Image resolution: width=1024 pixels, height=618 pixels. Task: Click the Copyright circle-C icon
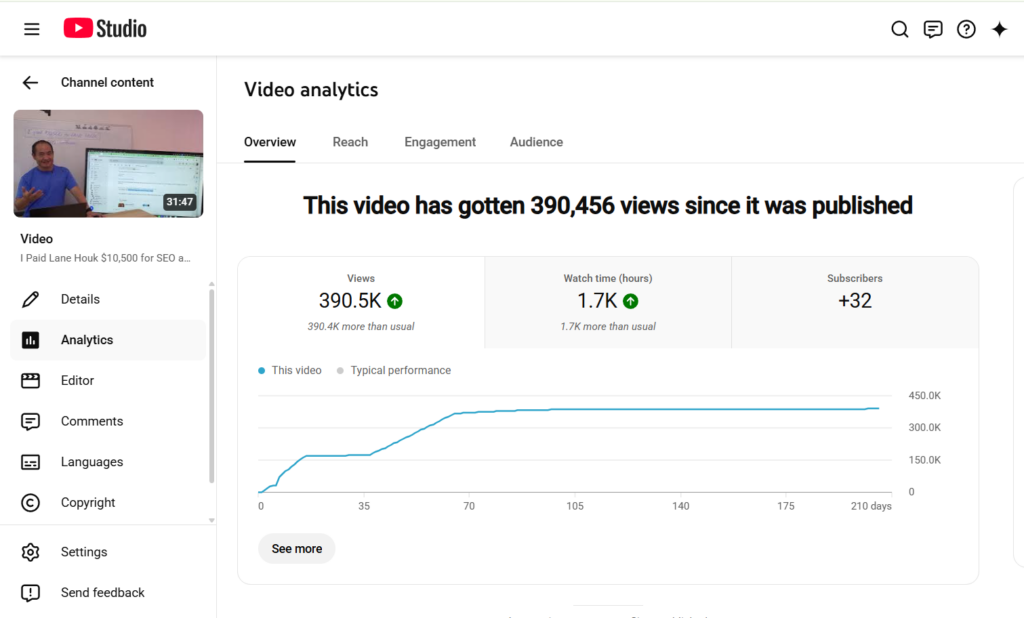(30, 502)
